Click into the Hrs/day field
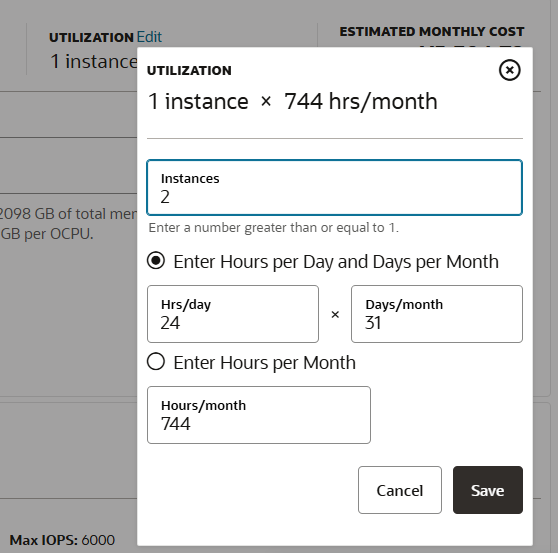Screen dimensions: 558x553 pyautogui.click(x=233, y=314)
